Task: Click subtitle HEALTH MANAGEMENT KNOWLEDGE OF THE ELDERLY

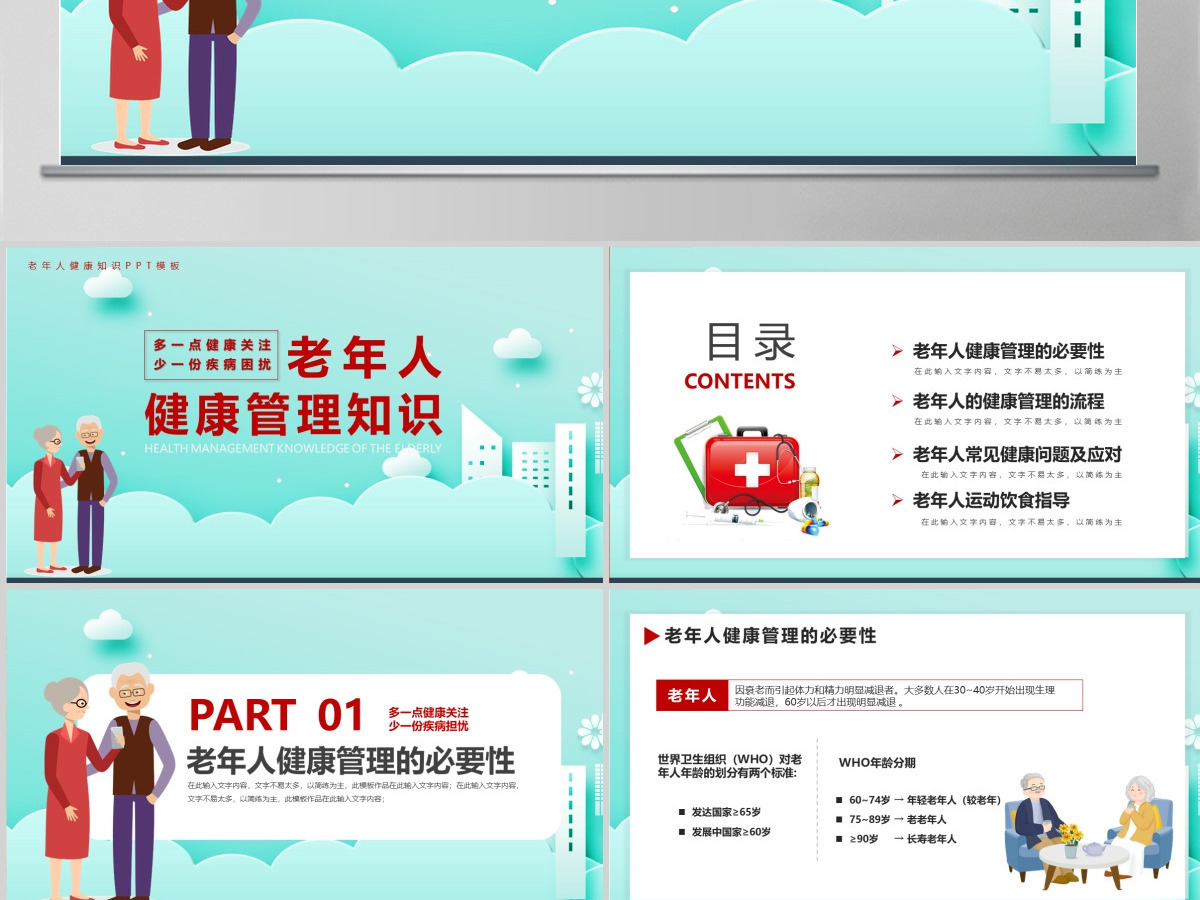Action: coord(293,448)
